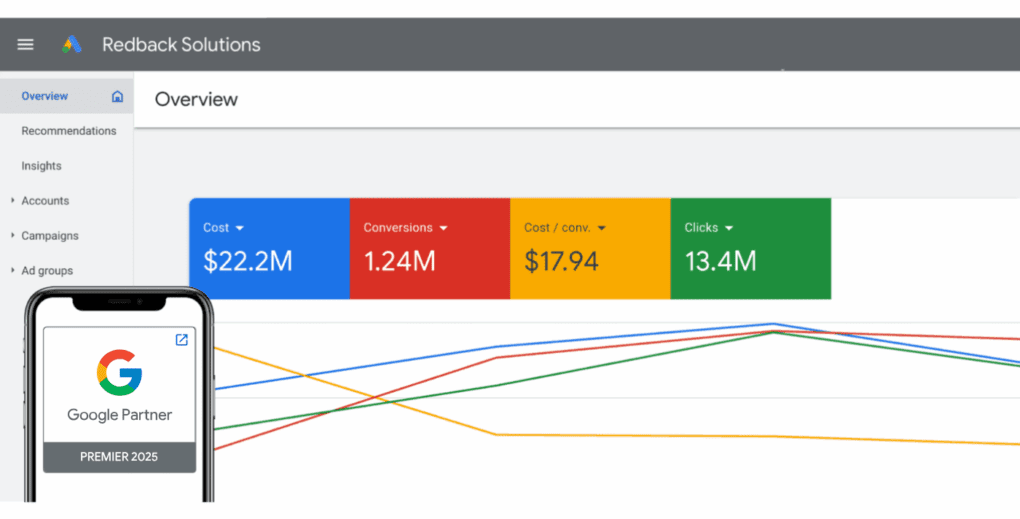Open Campaigns in the sidebar

click(50, 235)
